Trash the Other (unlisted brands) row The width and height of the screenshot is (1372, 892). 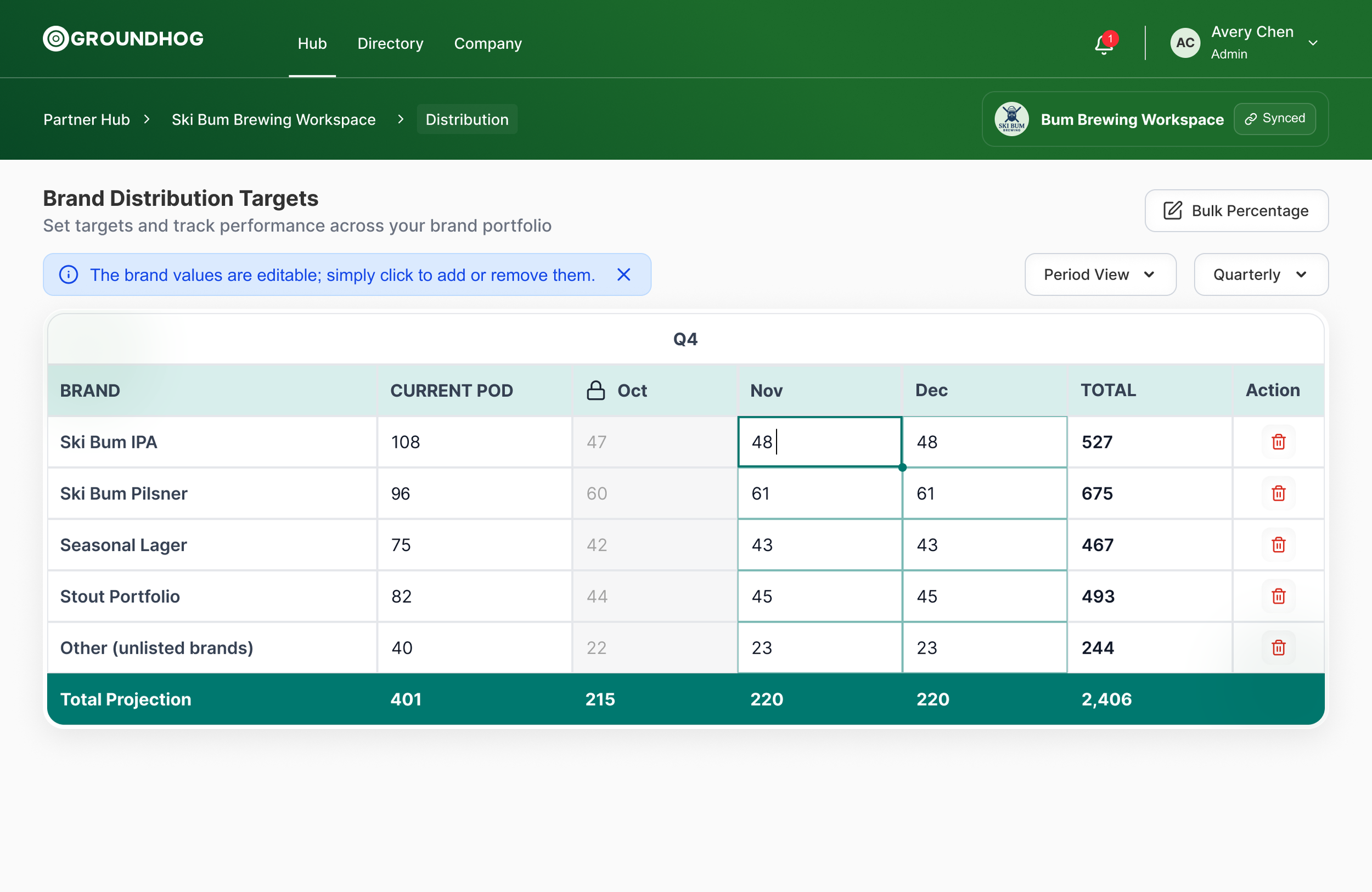point(1278,648)
